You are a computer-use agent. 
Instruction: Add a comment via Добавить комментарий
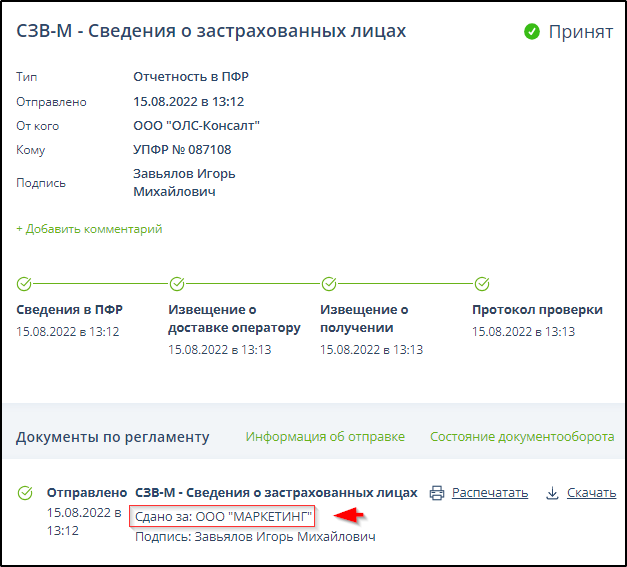pos(89,229)
